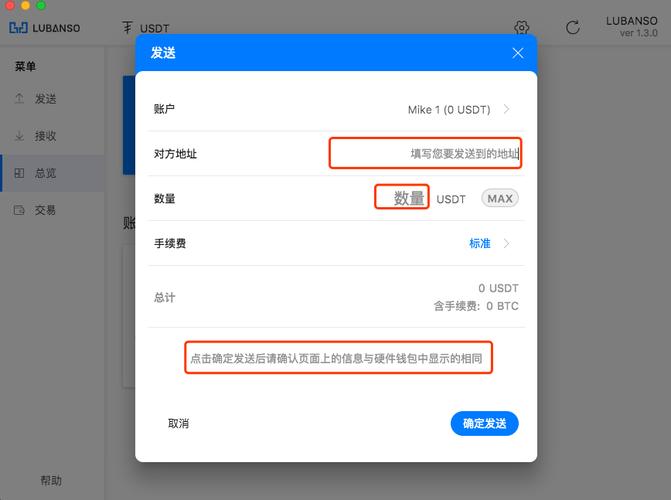The width and height of the screenshot is (671, 500).
Task: Click the refresh icon in header
Action: (x=573, y=27)
